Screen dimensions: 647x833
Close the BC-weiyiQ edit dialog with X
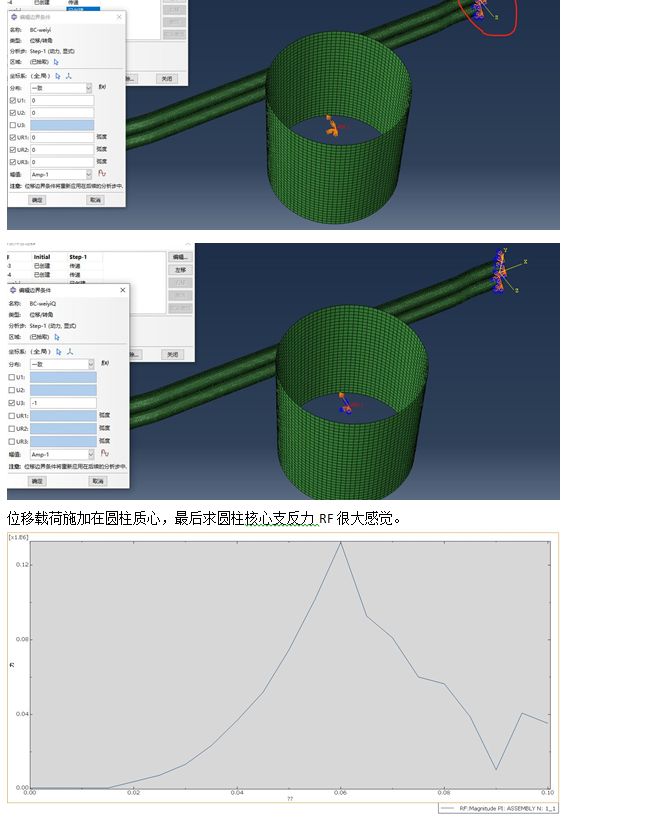122,290
